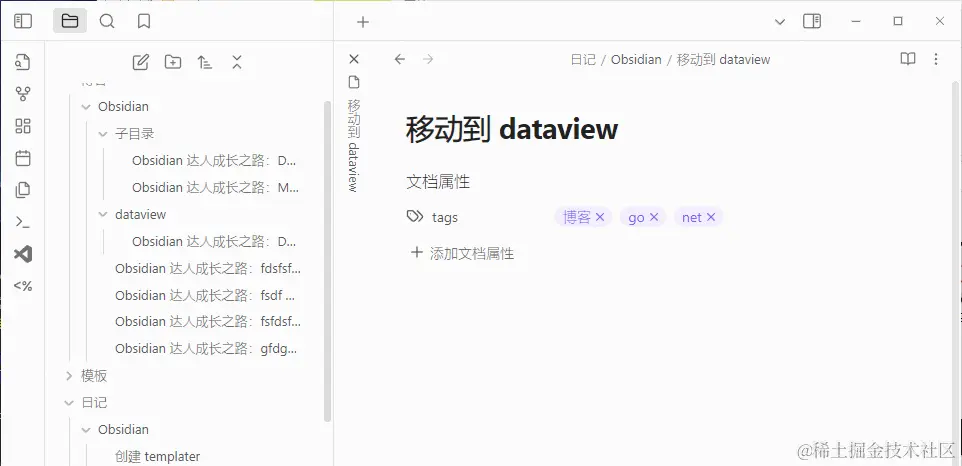Open the bookmarks pane icon

144,21
